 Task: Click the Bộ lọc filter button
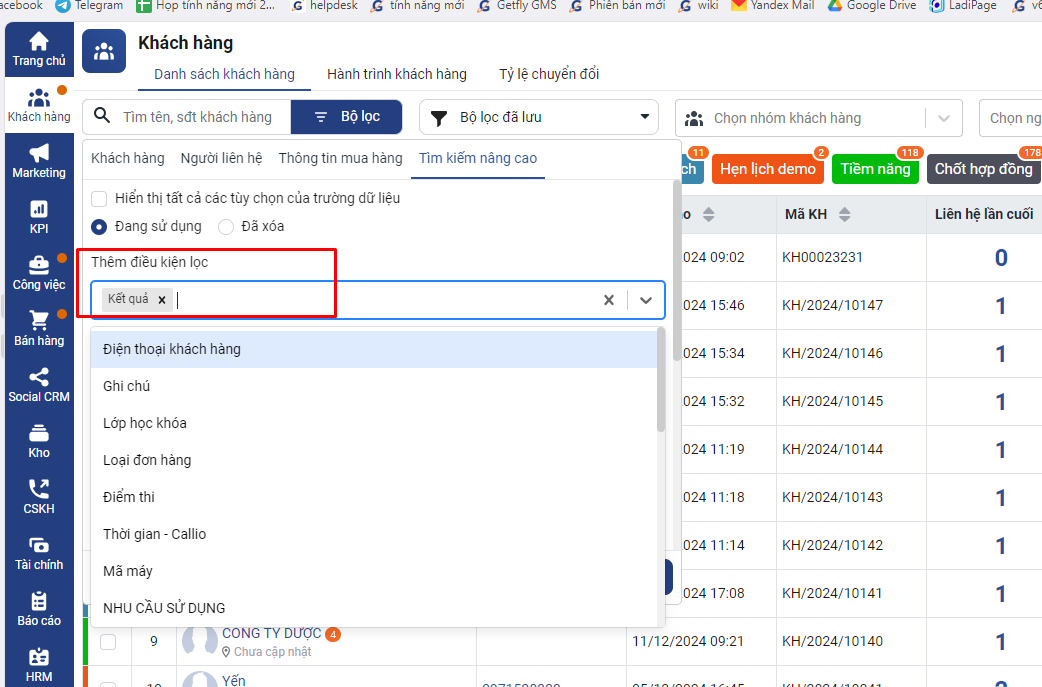click(x=347, y=117)
